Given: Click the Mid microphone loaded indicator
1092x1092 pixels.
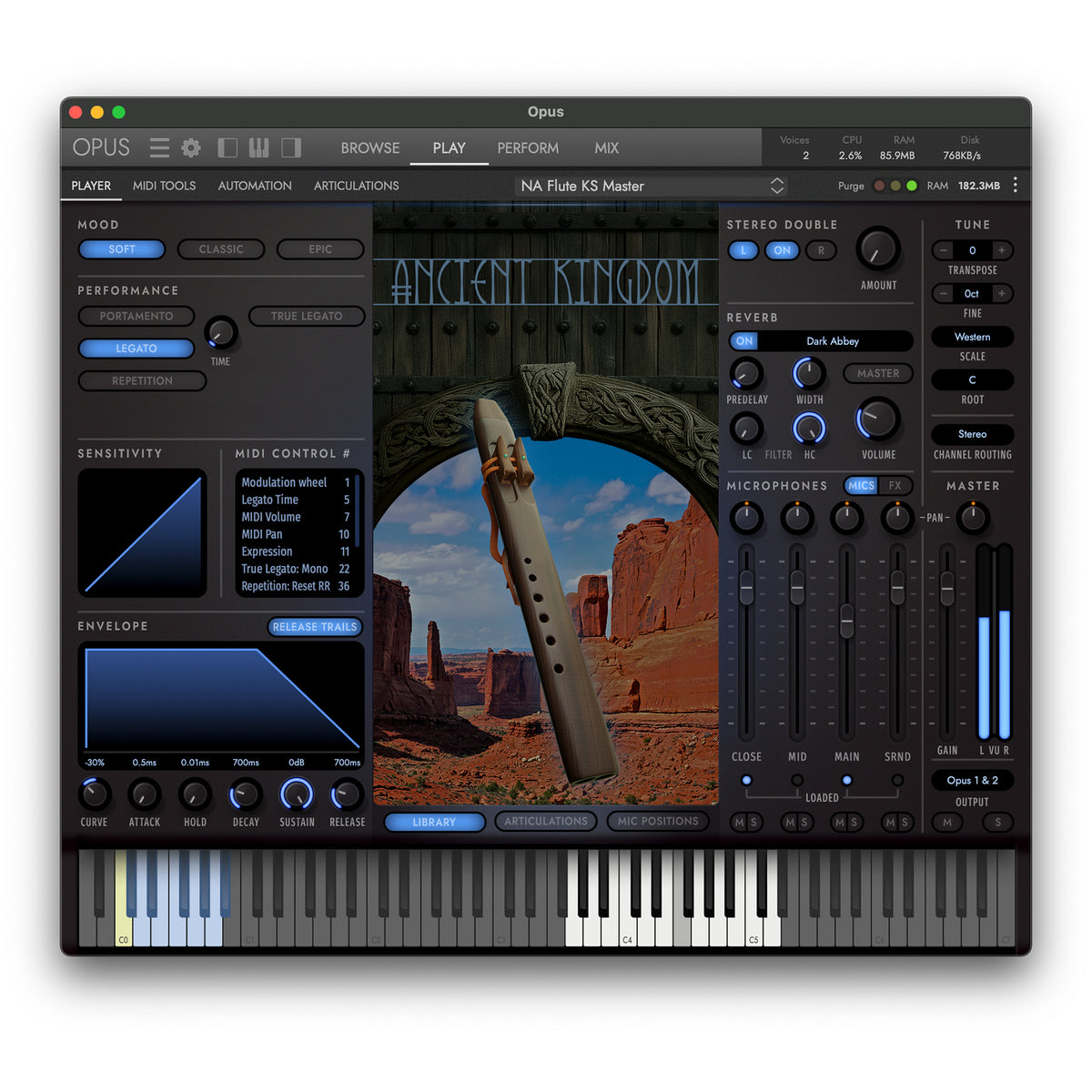Looking at the screenshot, I should (x=797, y=780).
